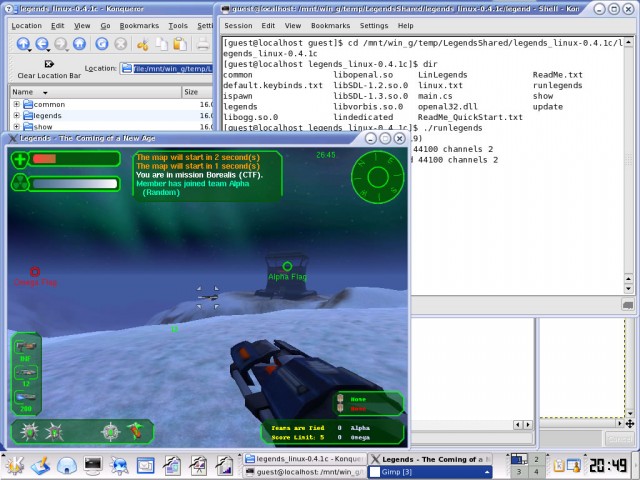Screen dimensions: 640x480
Task: Select the common folder row in Konqueror
Action: pyautogui.click(x=111, y=104)
